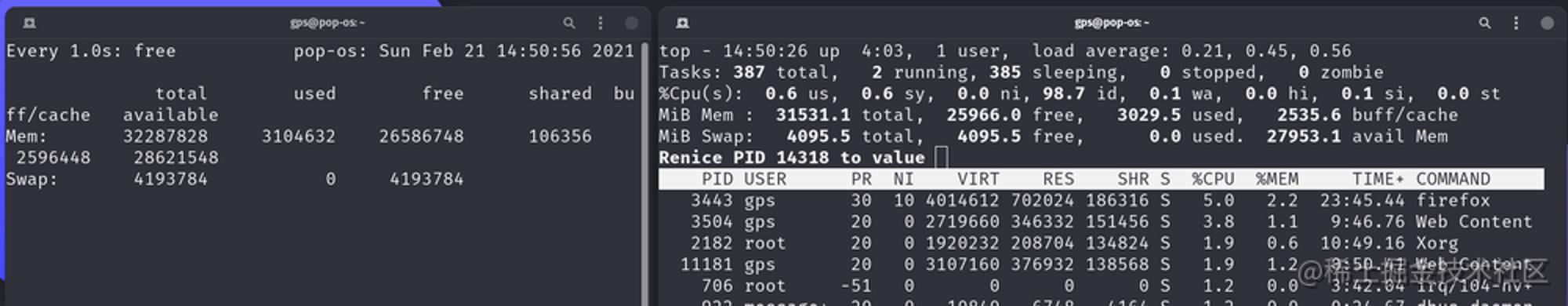The height and width of the screenshot is (306, 1568).
Task: Click the right terminal title gps@pop-os
Action: [1112, 23]
